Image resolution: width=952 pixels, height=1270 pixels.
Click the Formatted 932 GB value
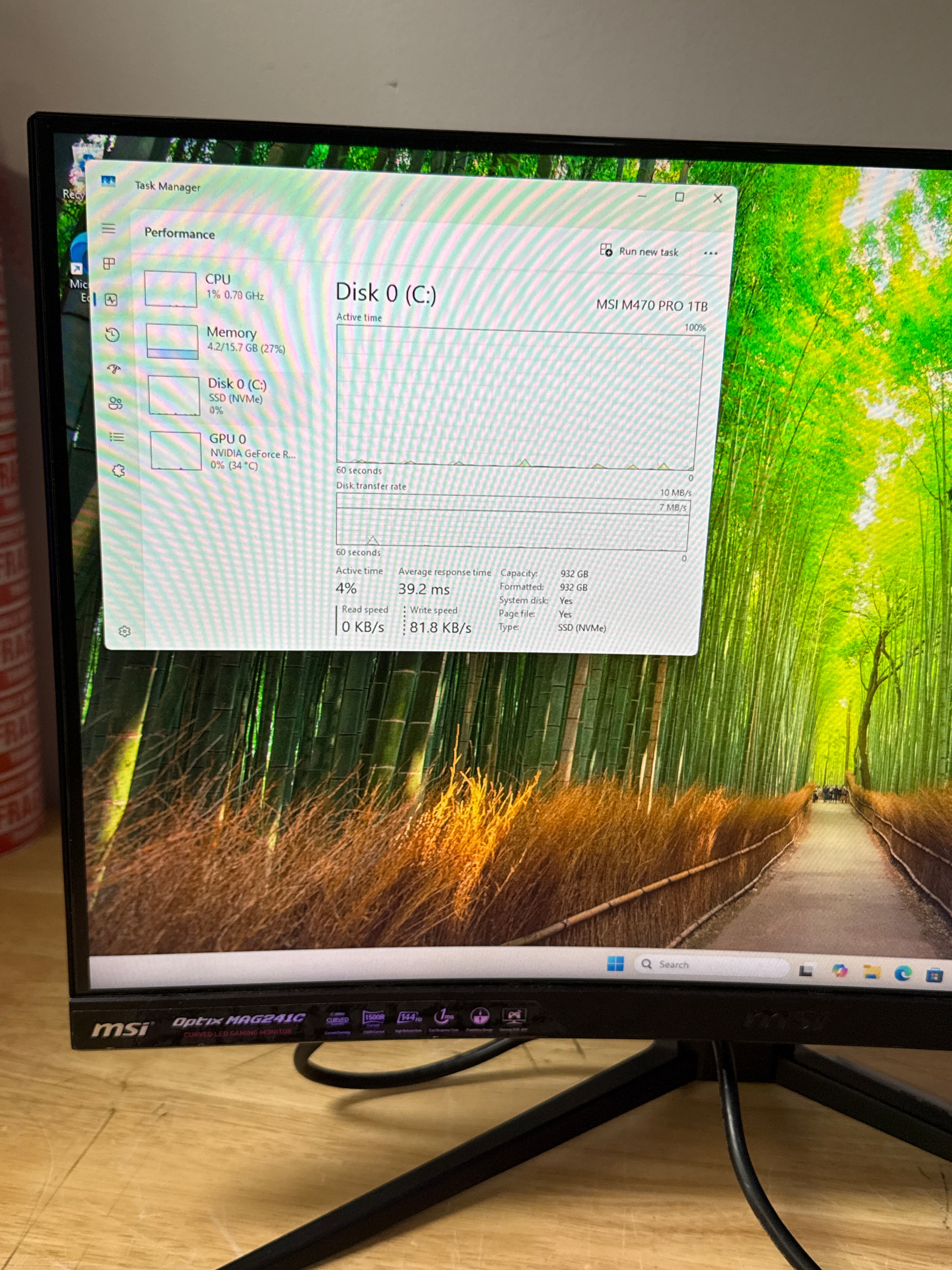click(x=574, y=587)
